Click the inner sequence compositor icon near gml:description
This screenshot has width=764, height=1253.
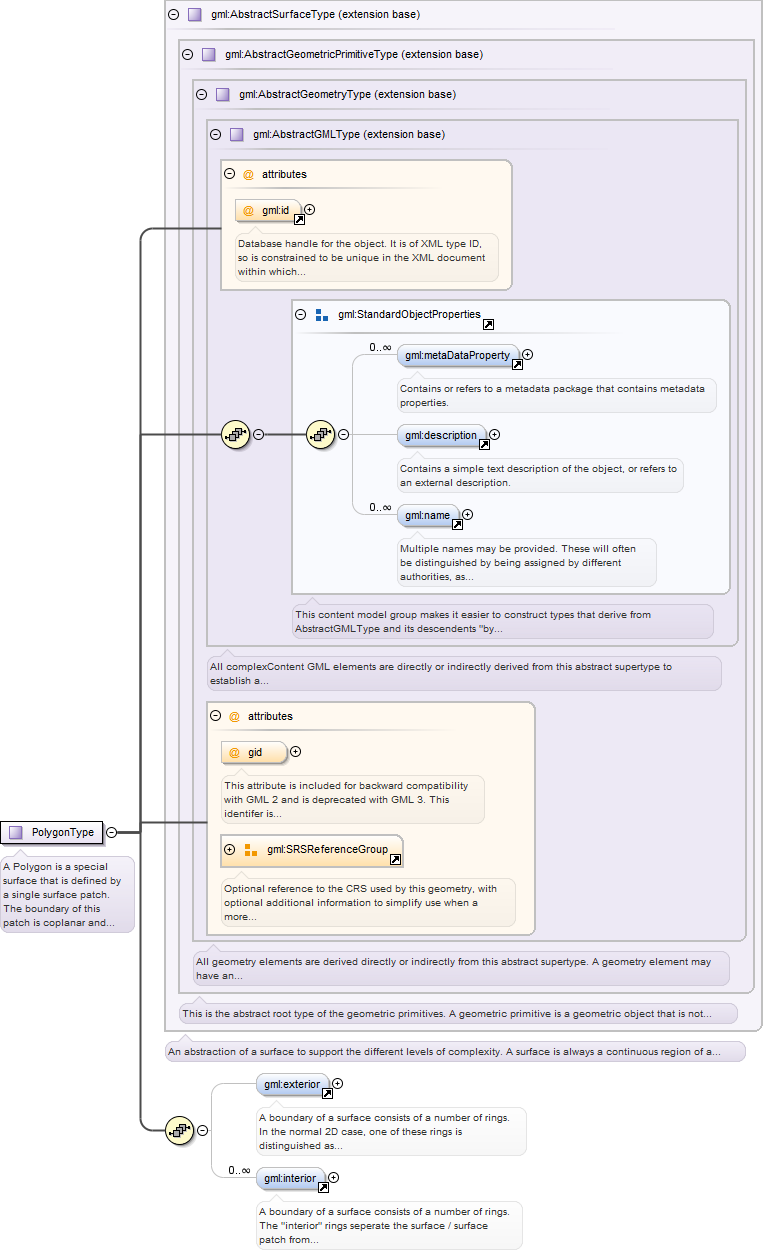(320, 434)
